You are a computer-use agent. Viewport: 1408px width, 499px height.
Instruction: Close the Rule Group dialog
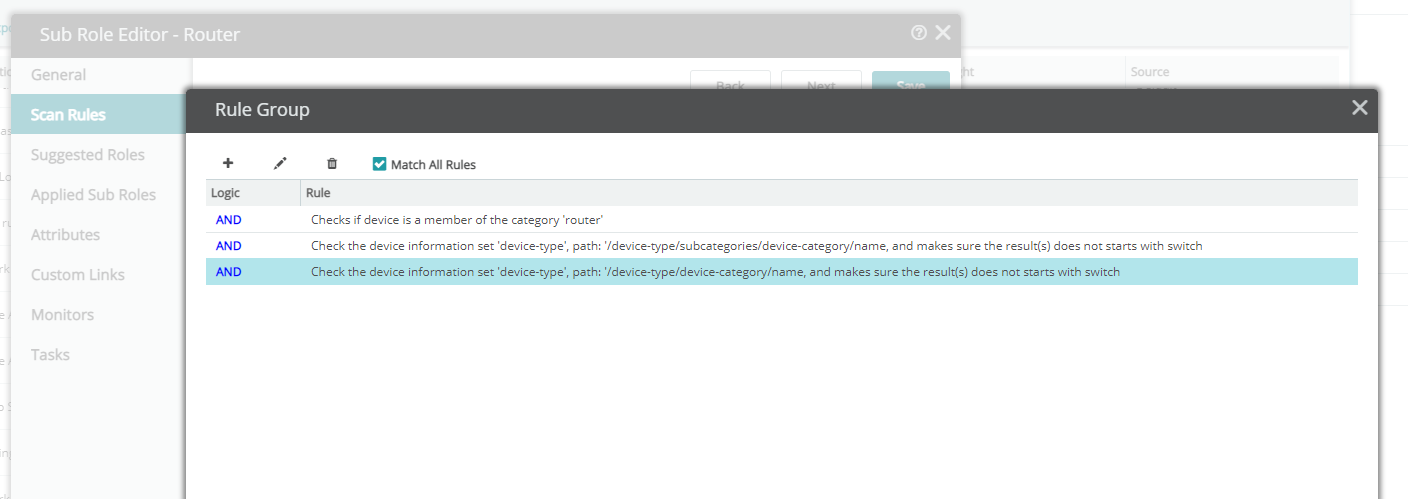pyautogui.click(x=1359, y=108)
